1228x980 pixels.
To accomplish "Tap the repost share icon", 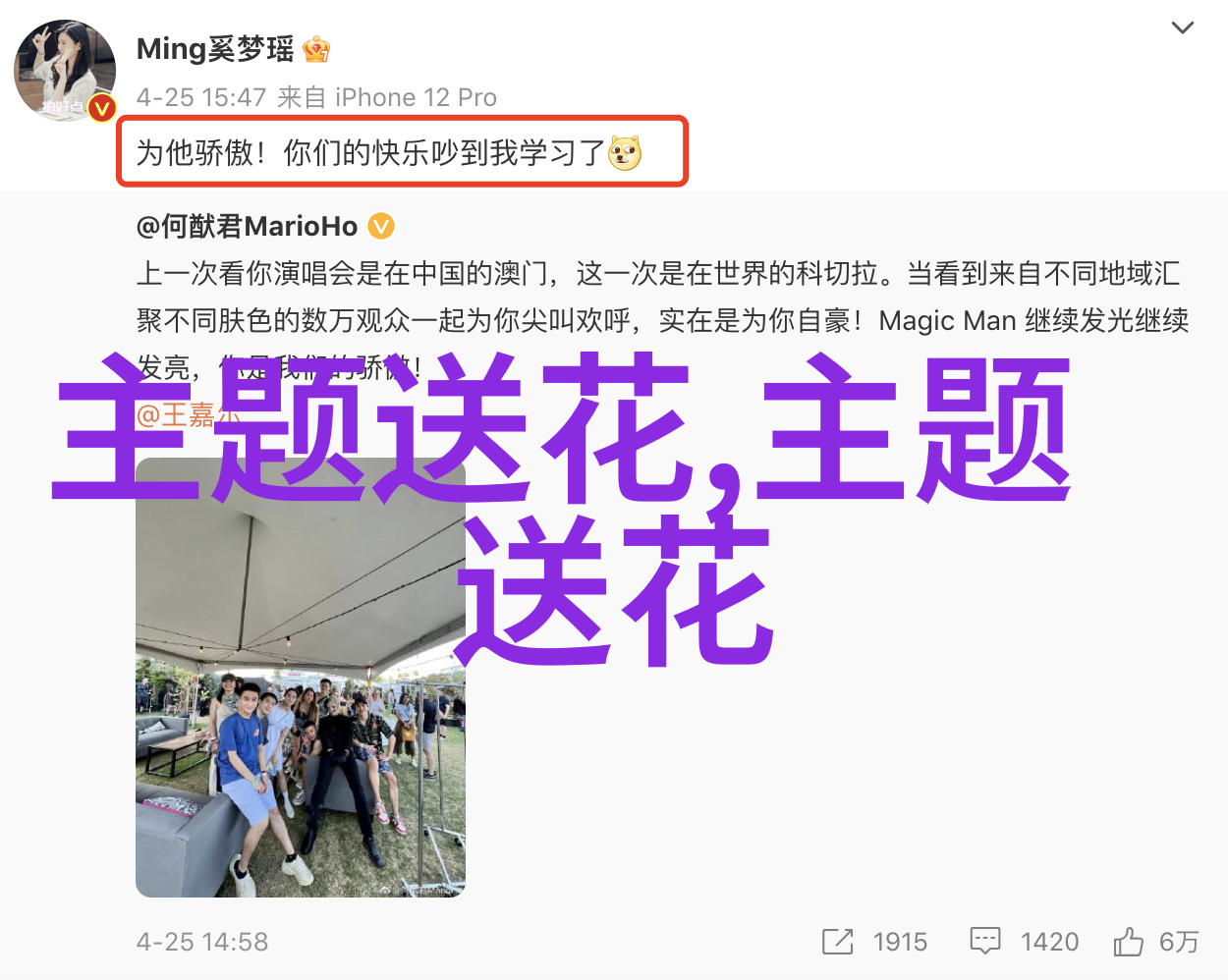I will (x=837, y=942).
